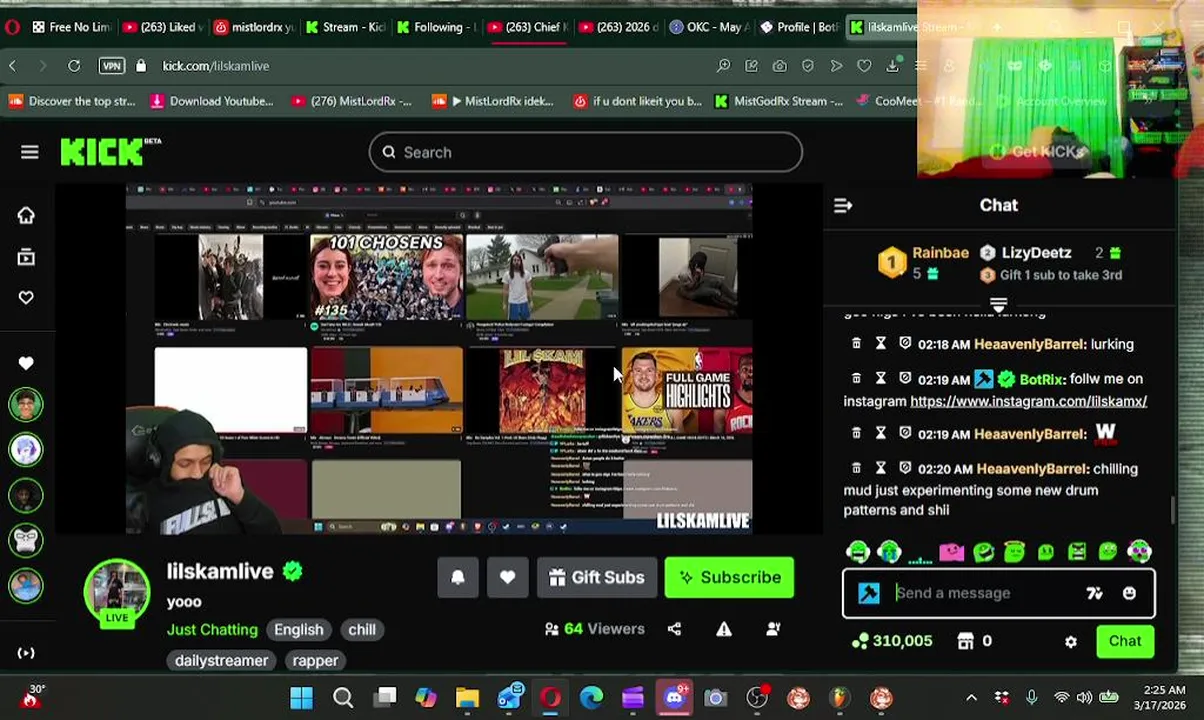This screenshot has height=720, width=1204.
Task: Switch to '(263) Chief K' YouTube tab
Action: (x=526, y=27)
